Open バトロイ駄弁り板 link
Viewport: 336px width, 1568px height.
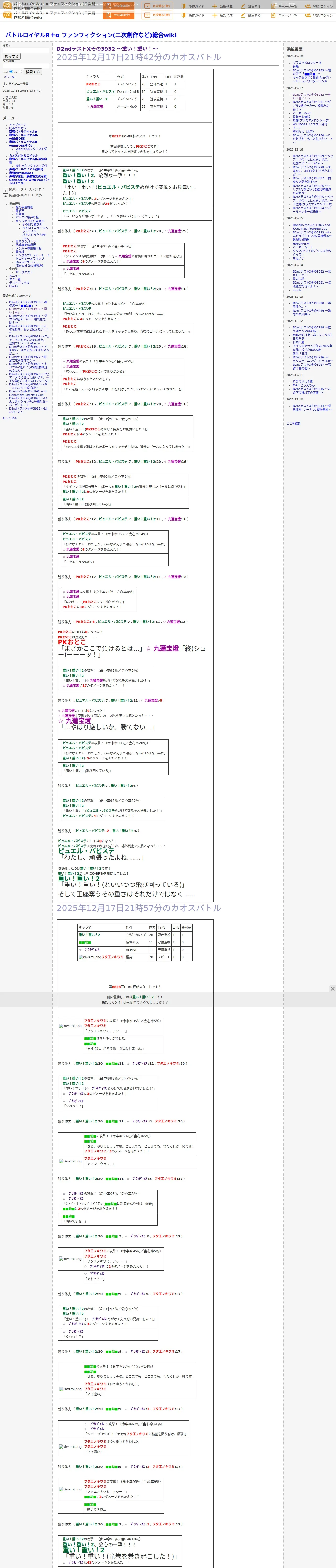click(x=27, y=217)
